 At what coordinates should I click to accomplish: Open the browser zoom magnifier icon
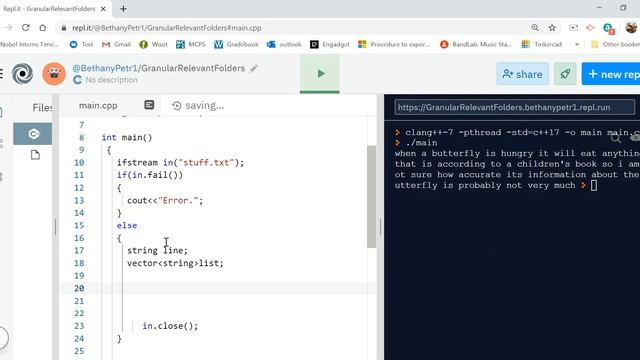pyautogui.click(x=535, y=27)
